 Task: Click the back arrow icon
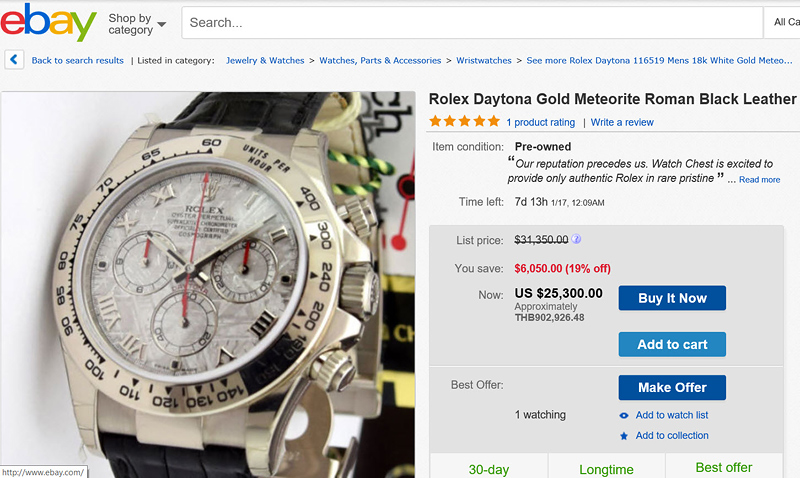point(14,60)
